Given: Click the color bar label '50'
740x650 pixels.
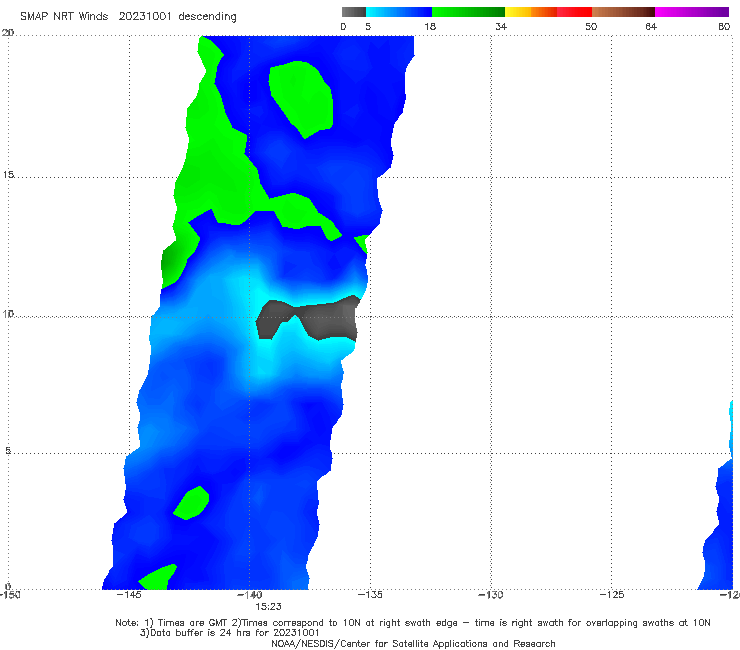Looking at the screenshot, I should pyautogui.click(x=591, y=26).
